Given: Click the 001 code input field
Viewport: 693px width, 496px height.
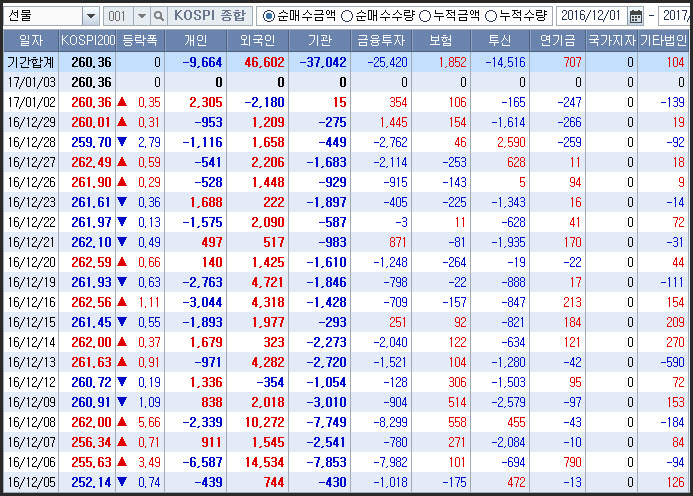Looking at the screenshot, I should pos(118,16).
